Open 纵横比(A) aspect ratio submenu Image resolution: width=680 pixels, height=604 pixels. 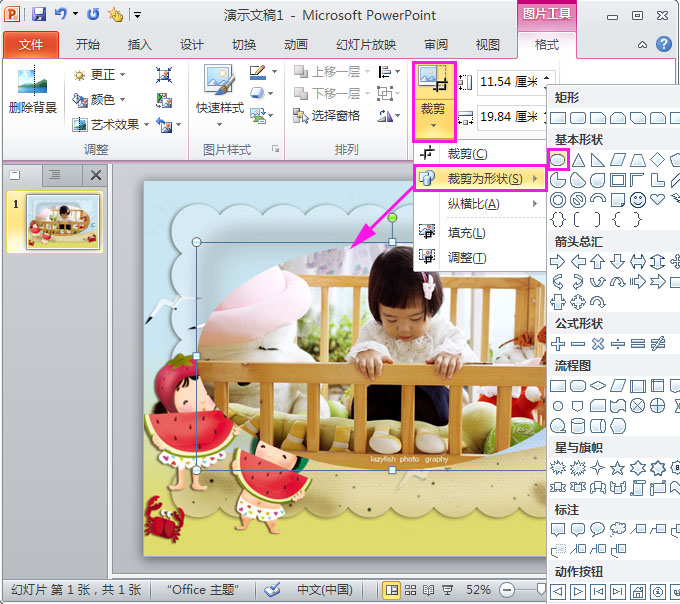[479, 203]
